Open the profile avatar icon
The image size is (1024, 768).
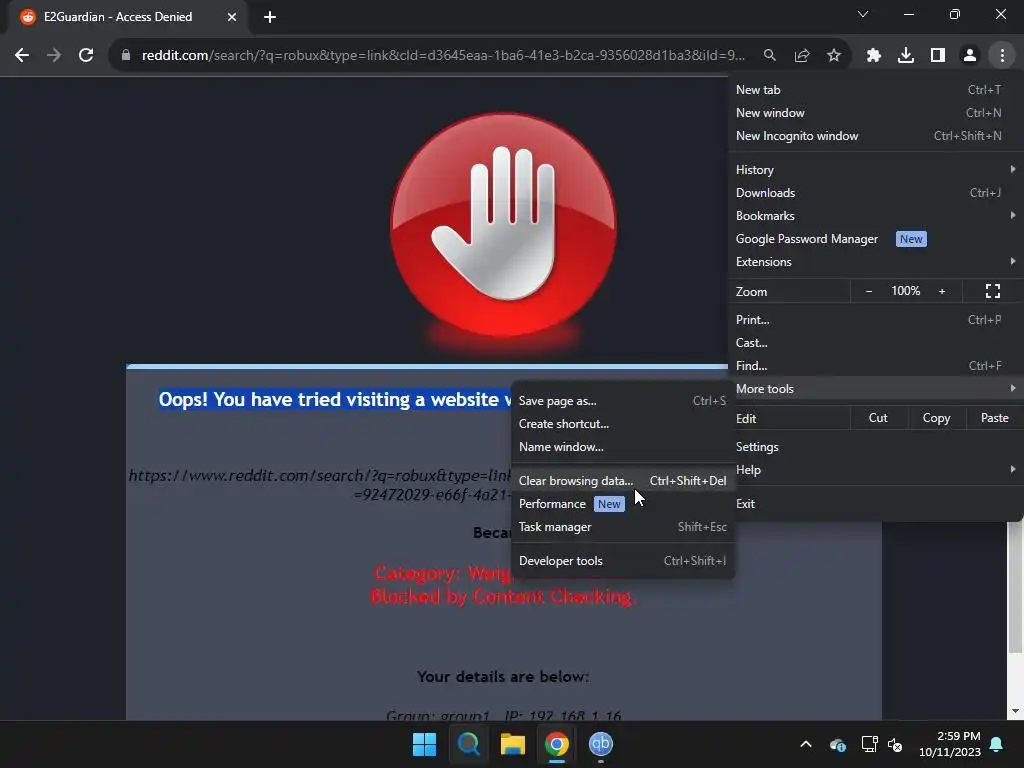(970, 56)
